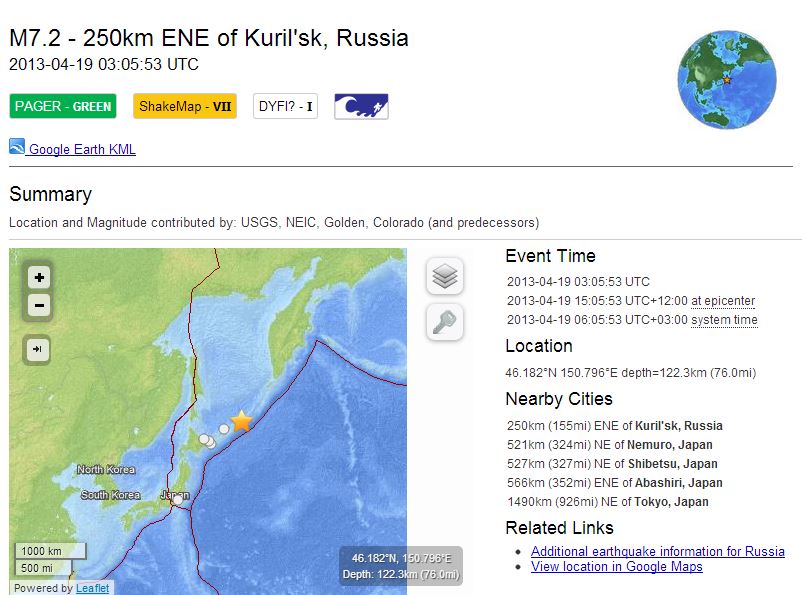Click the arrow button below zoom controls
Screen dimensions: 802x595
coord(39,349)
